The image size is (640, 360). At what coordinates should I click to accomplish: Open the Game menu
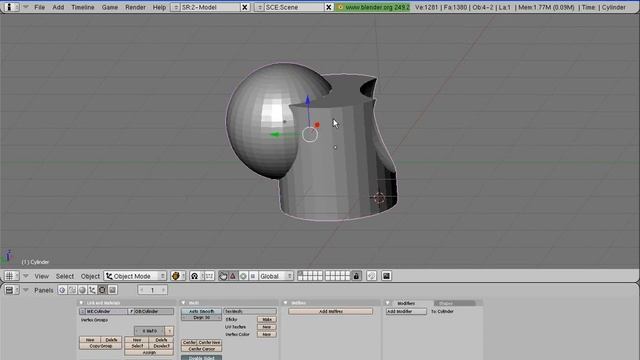pyautogui.click(x=110, y=7)
